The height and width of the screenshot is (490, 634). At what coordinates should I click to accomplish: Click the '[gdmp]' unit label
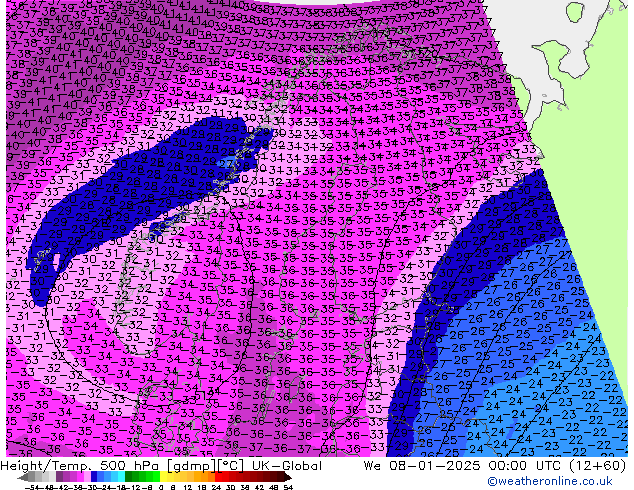click(x=191, y=466)
